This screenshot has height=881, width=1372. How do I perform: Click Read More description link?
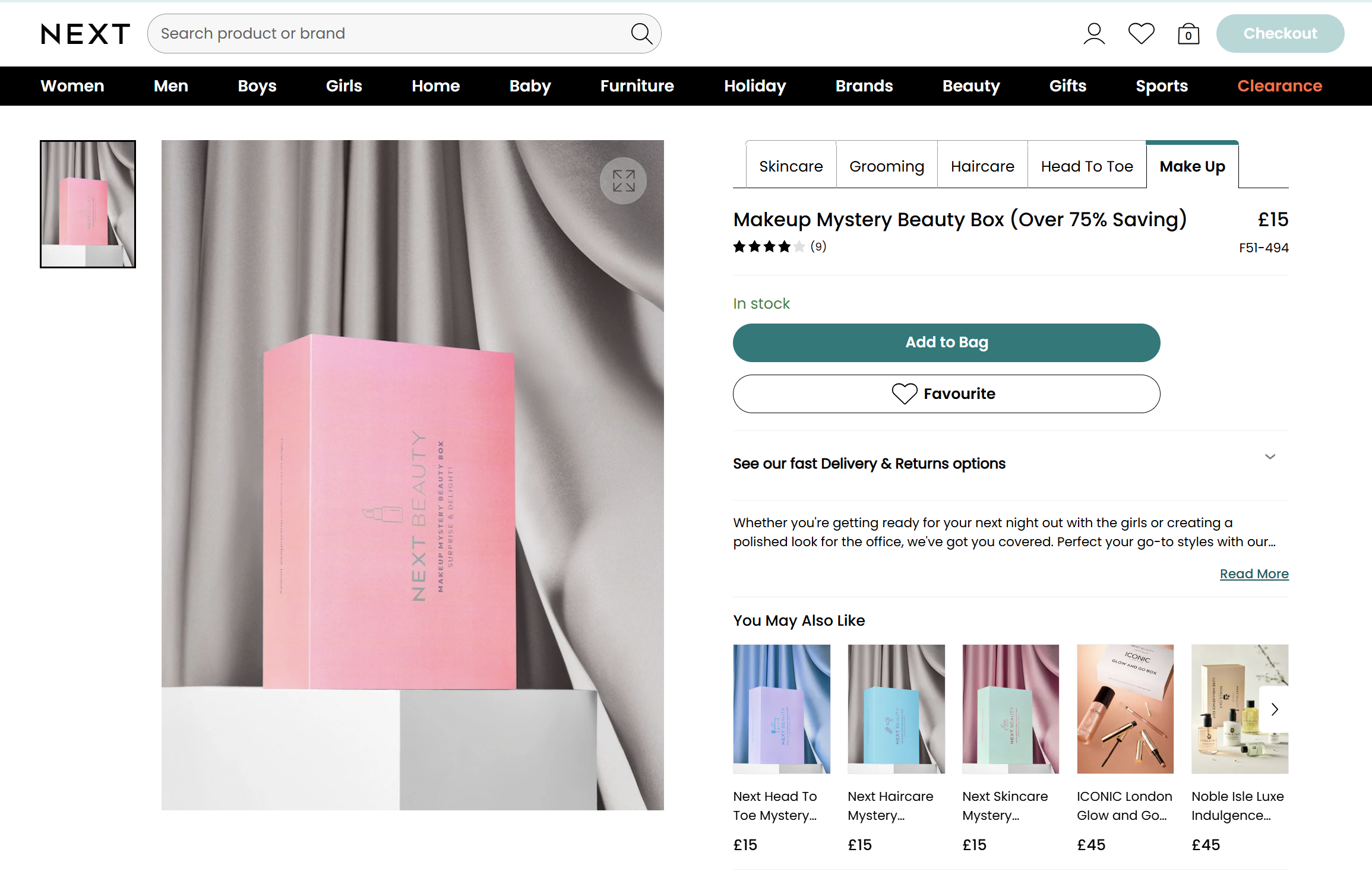tap(1254, 573)
